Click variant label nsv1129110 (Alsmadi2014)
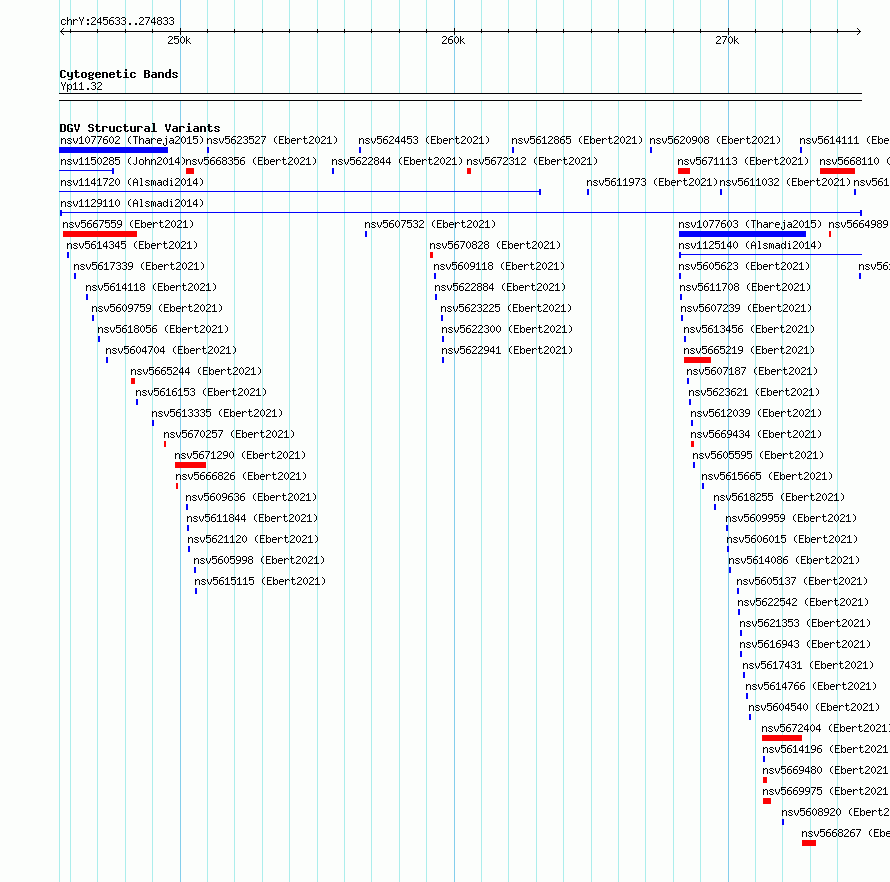The width and height of the screenshot is (890, 882). [132, 203]
